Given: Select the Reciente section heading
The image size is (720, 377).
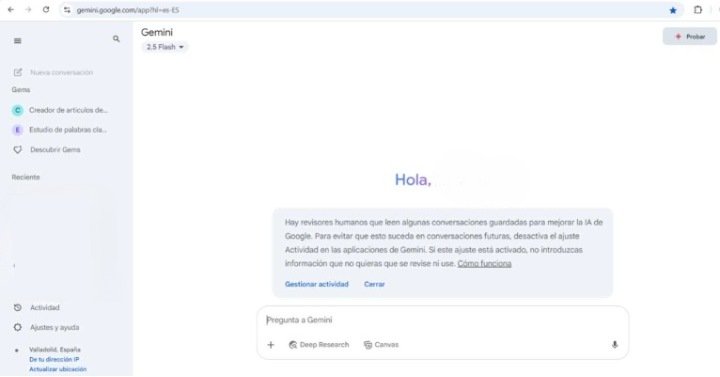Looking at the screenshot, I should (26, 177).
